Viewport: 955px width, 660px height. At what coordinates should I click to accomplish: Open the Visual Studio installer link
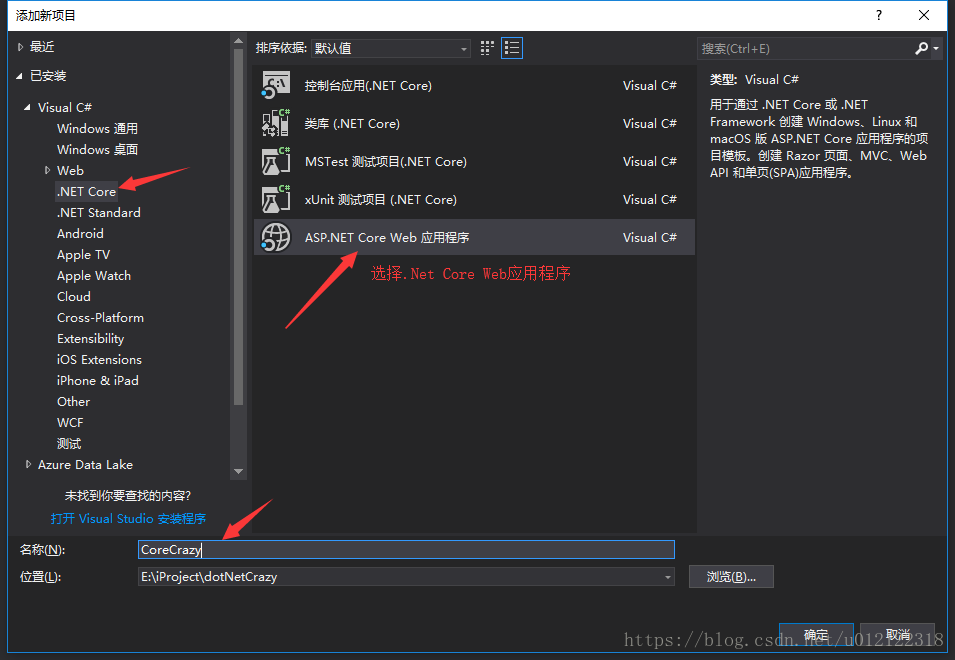(129, 518)
